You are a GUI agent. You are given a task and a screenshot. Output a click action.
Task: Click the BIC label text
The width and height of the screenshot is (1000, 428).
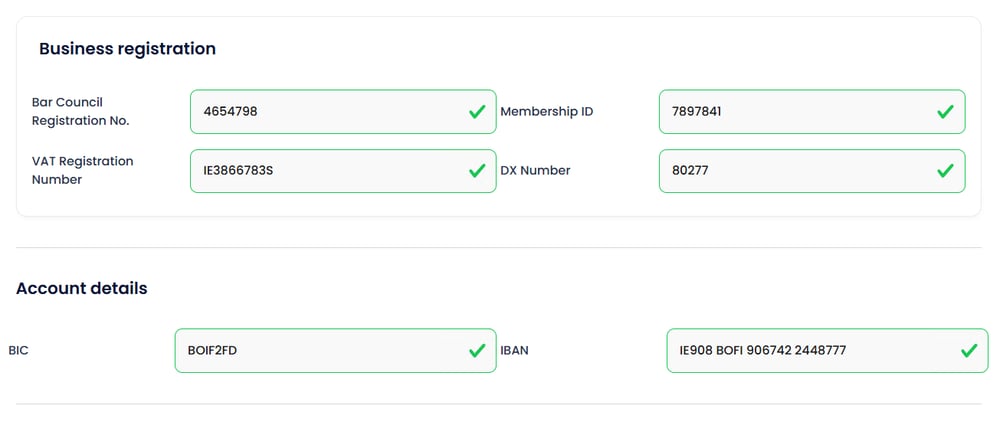click(18, 351)
